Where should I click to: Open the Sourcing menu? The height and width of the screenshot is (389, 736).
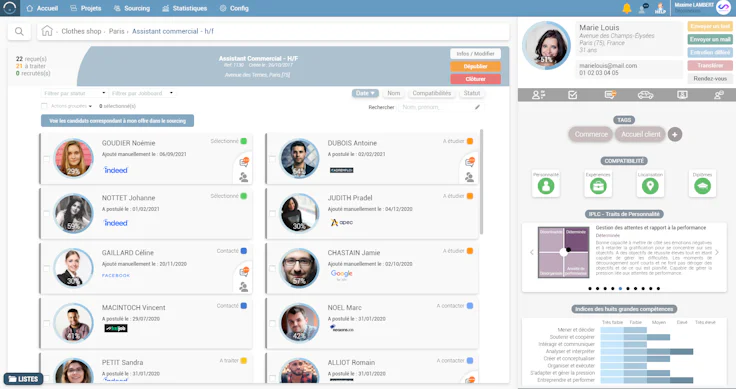132,8
